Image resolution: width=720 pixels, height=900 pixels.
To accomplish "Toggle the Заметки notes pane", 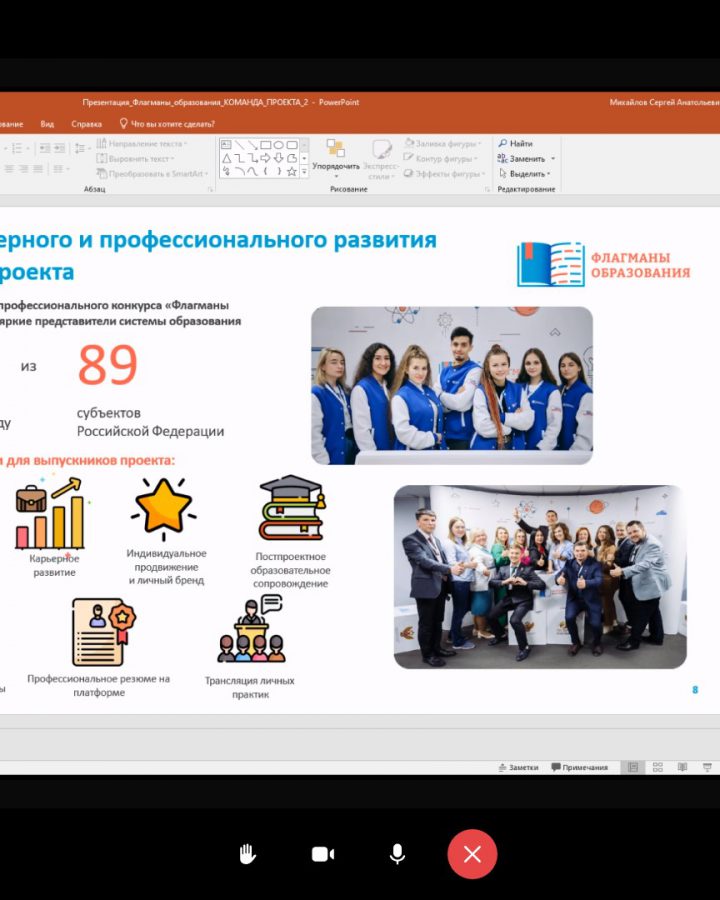I will [518, 767].
